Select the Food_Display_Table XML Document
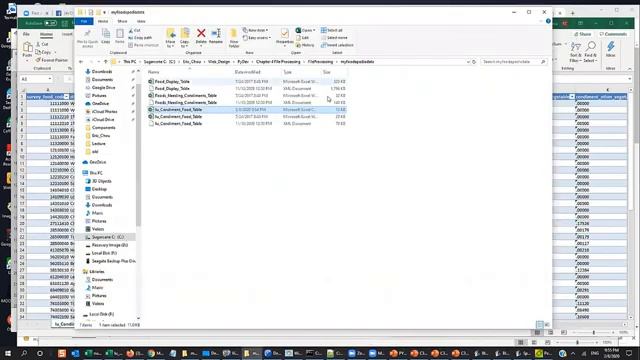640x360 pixels. pyautogui.click(x=247, y=89)
